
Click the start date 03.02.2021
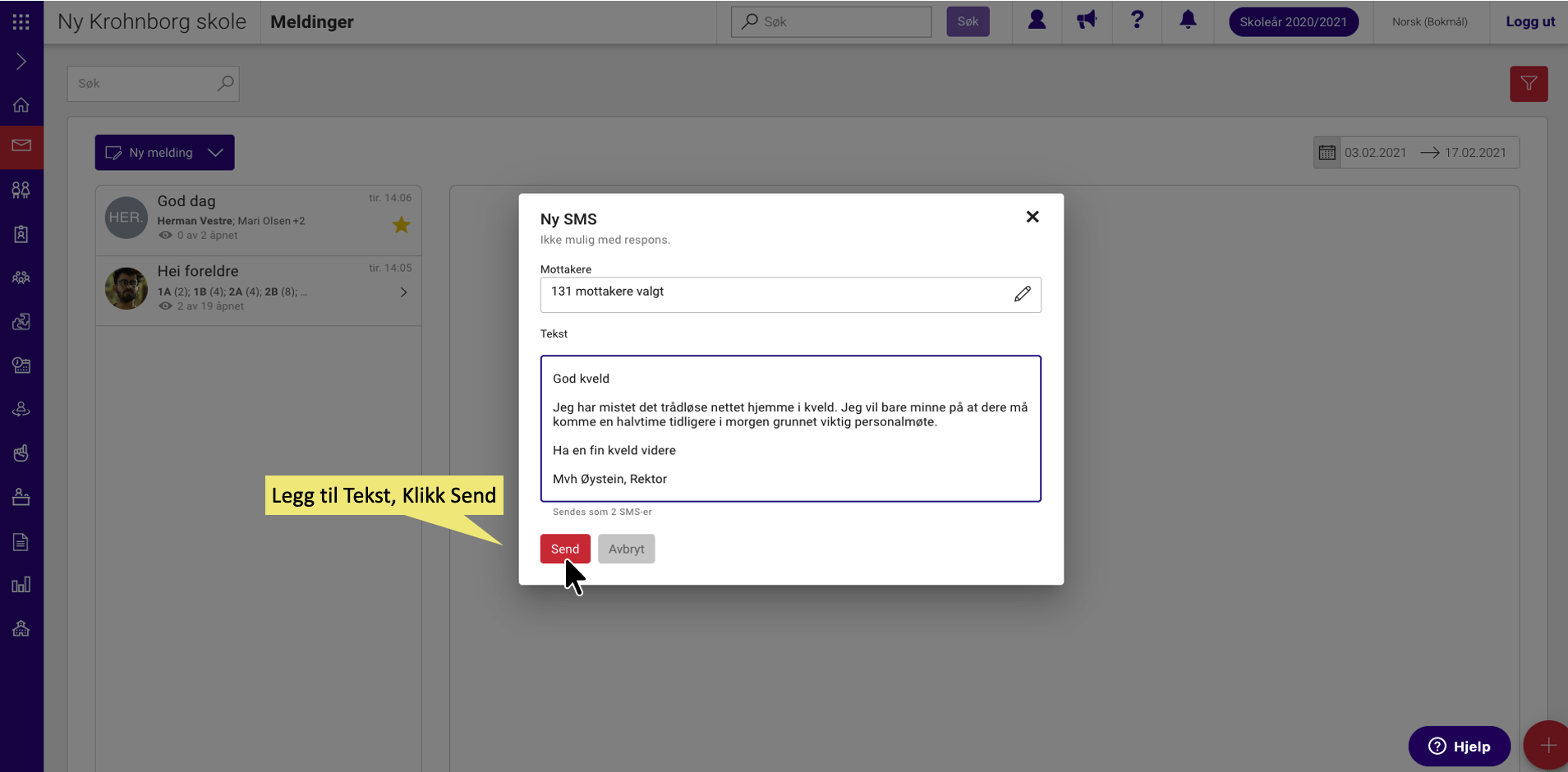[1375, 153]
